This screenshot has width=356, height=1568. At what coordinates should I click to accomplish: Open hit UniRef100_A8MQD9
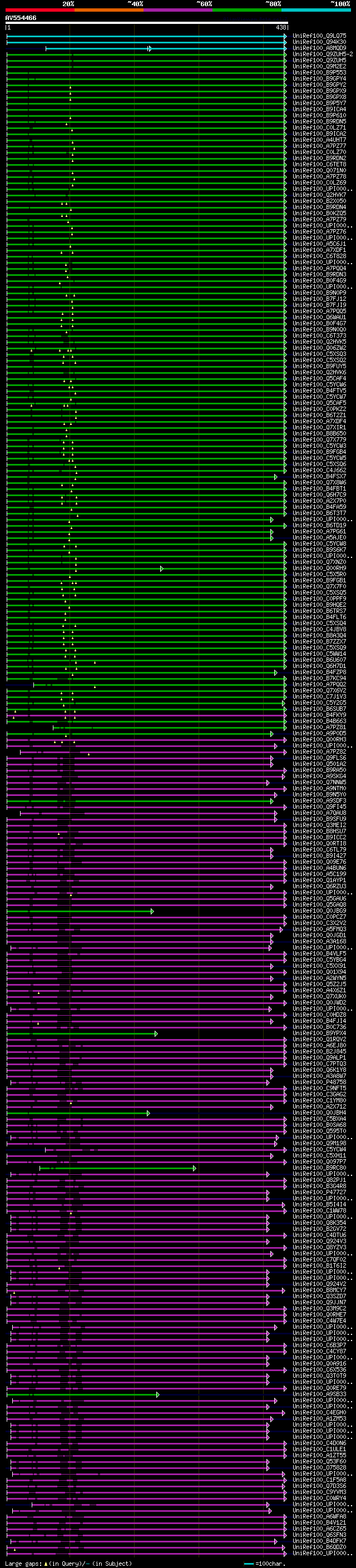pos(319,48)
